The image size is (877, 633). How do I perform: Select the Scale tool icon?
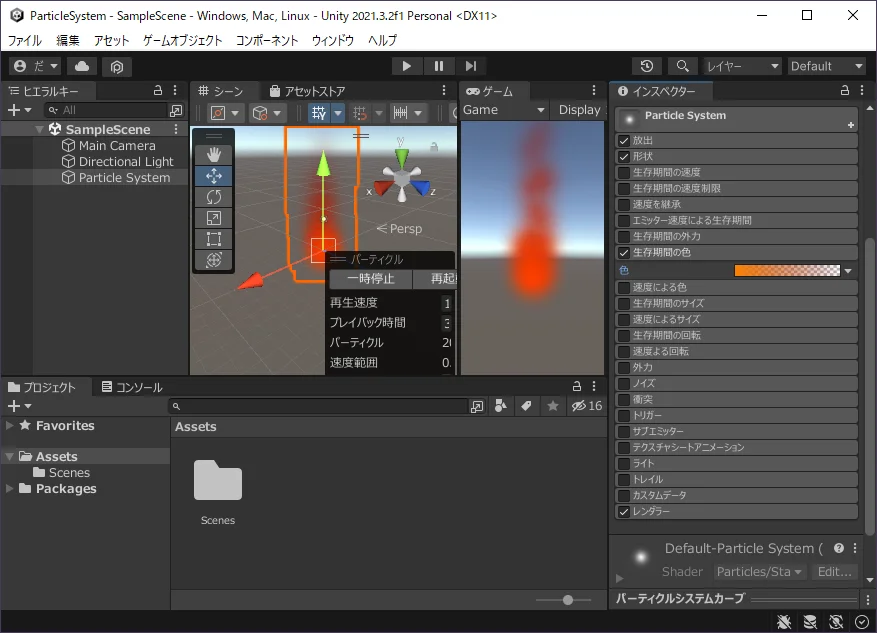click(214, 218)
